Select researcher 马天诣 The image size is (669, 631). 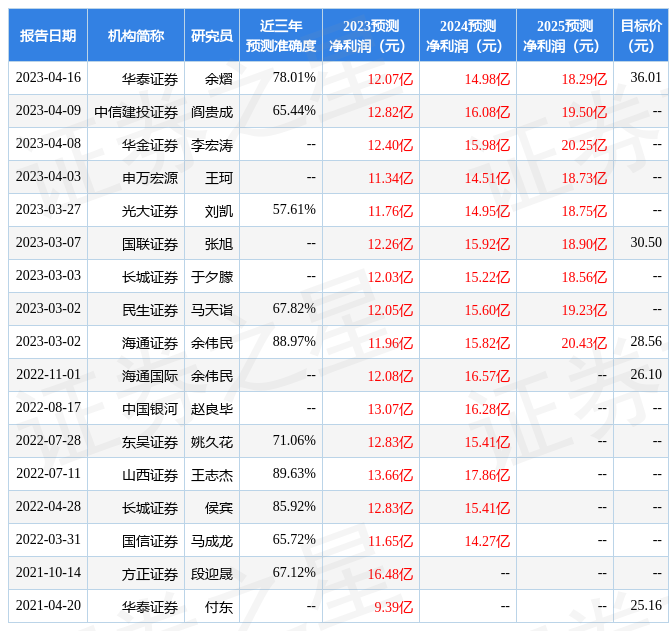point(212,310)
